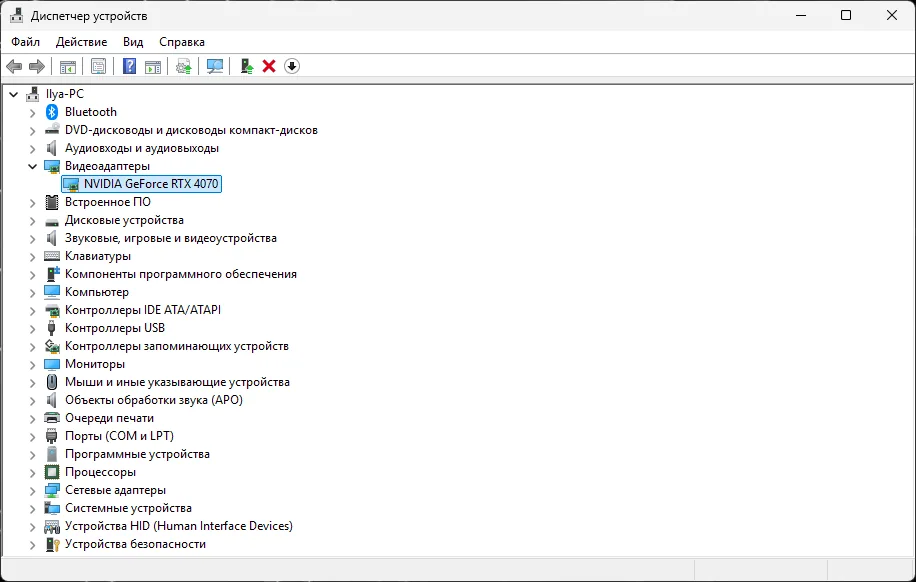916x582 pixels.
Task: Select the Сетевые адаптеры label
Action: point(115,490)
